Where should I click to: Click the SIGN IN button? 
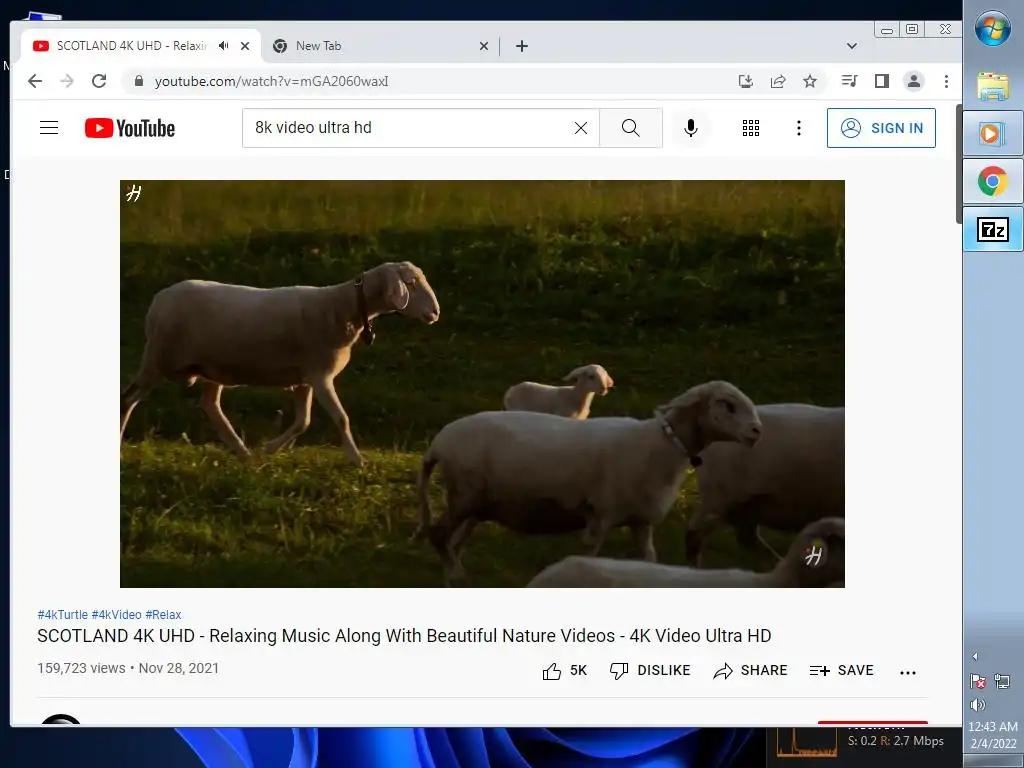pyautogui.click(x=881, y=128)
